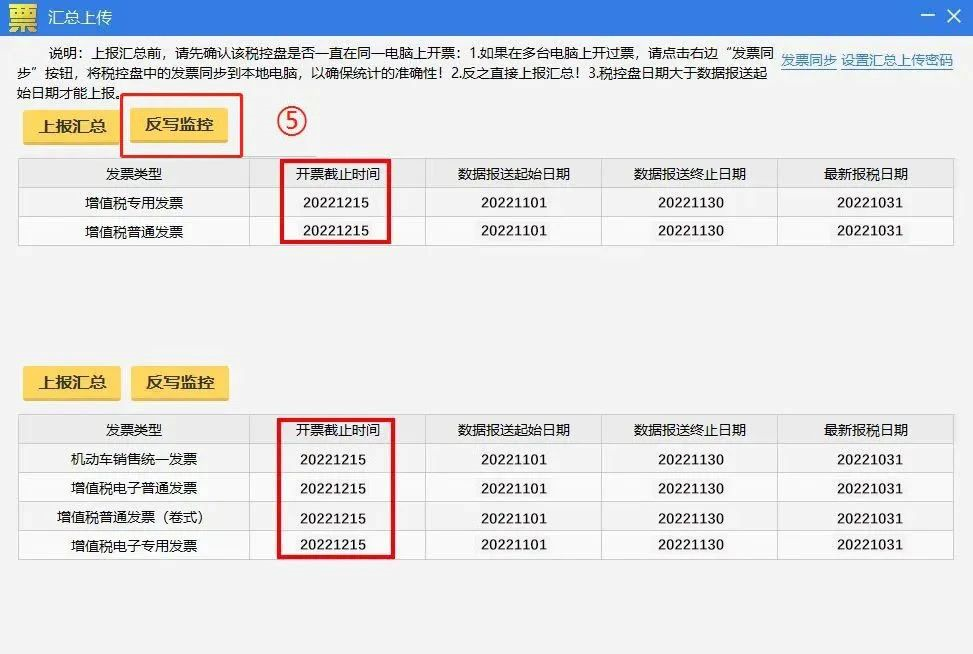
Task: Click the bottom 反写监控 button
Action: [180, 383]
